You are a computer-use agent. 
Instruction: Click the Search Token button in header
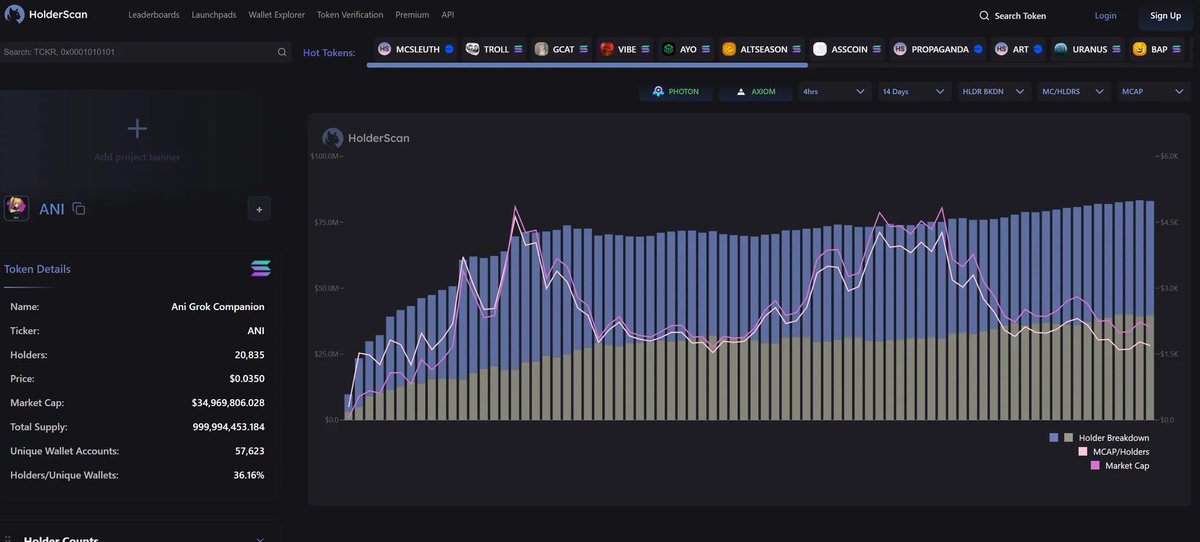click(x=1013, y=16)
